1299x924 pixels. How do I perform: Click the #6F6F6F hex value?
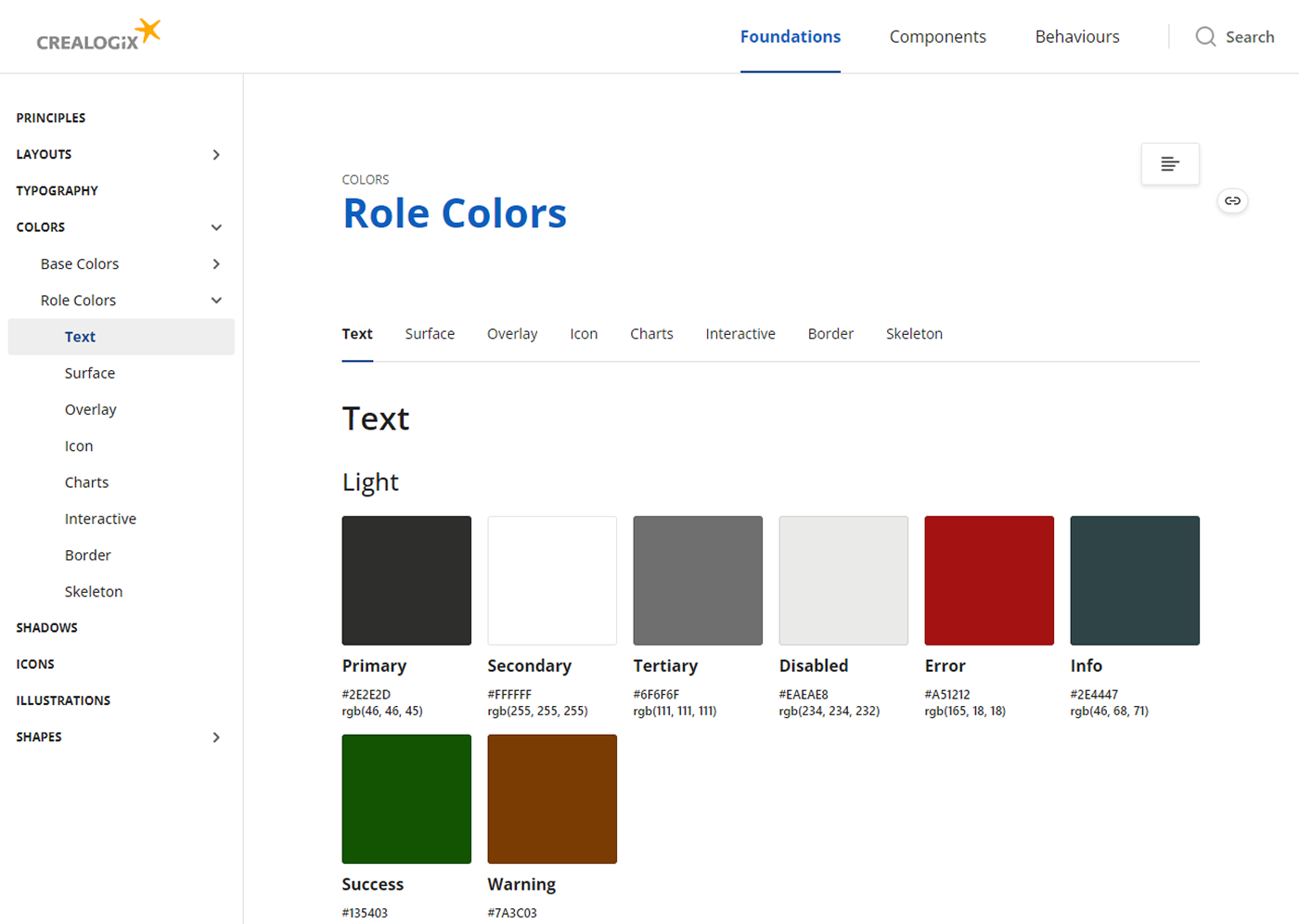(x=657, y=695)
